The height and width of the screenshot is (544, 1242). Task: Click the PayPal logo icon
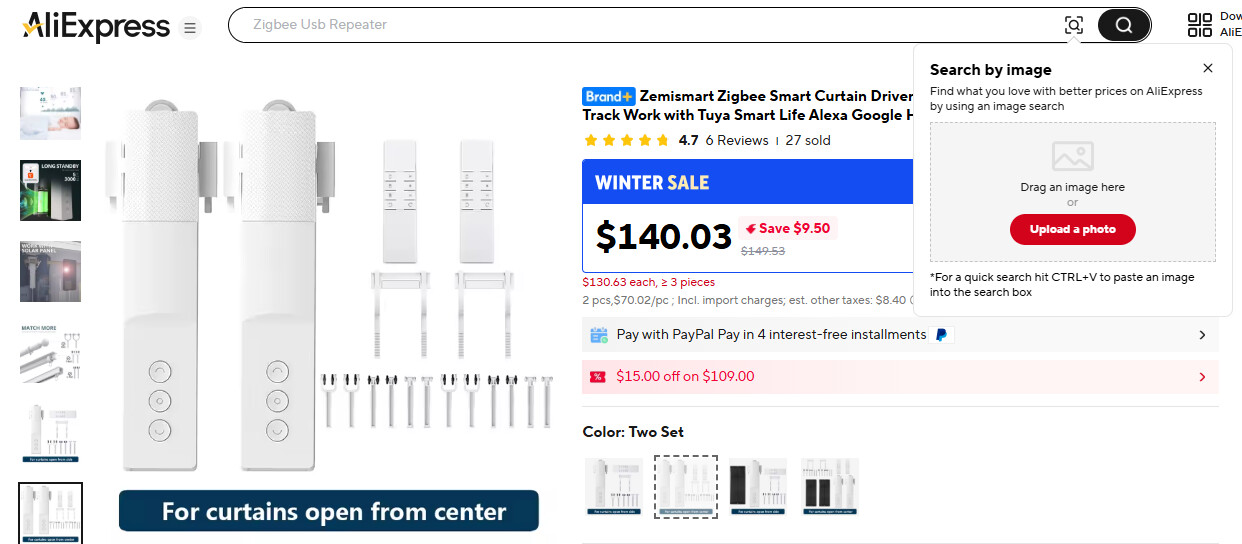[941, 335]
